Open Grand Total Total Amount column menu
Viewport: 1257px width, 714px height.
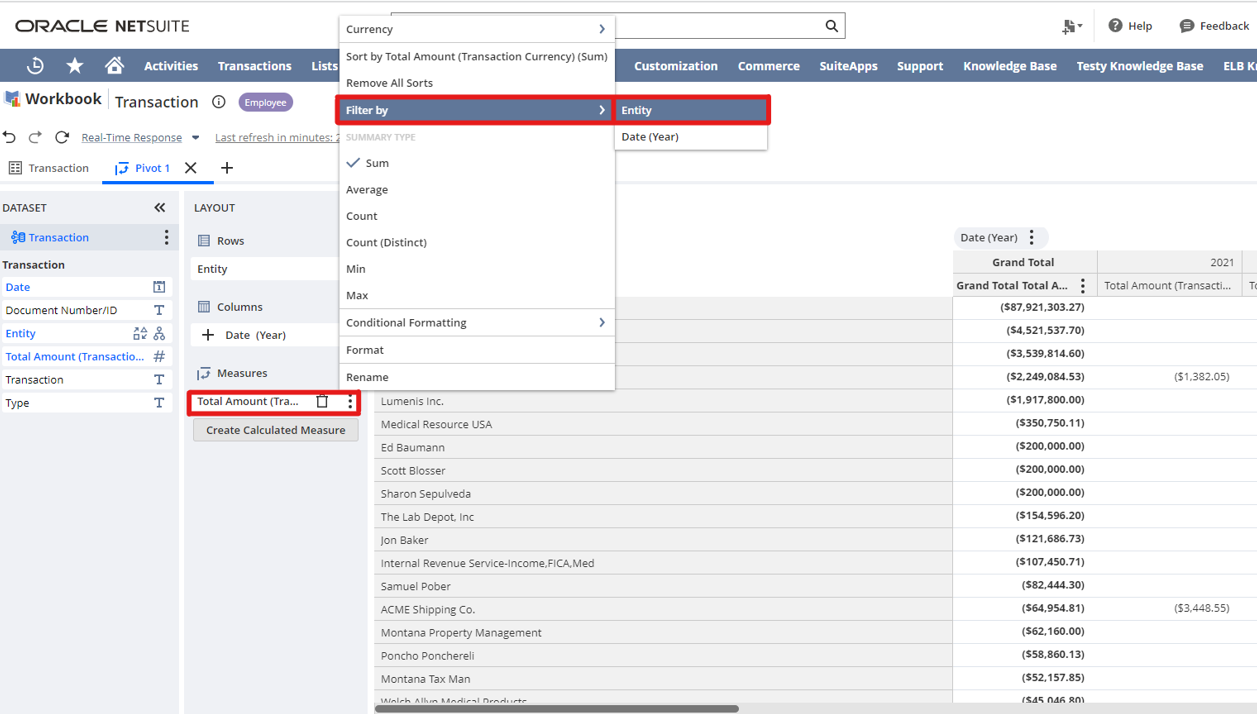[x=1083, y=286]
